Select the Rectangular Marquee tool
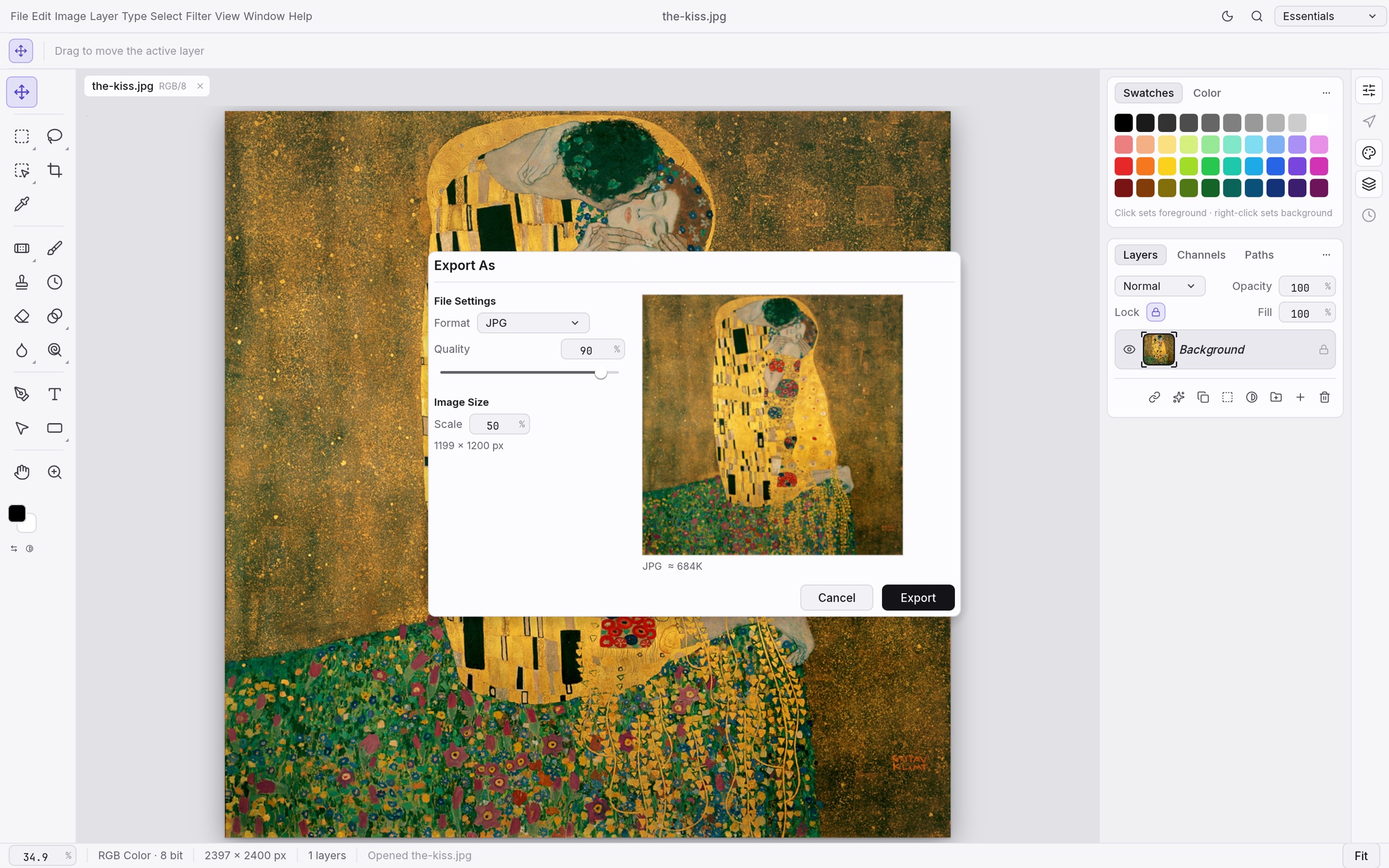The height and width of the screenshot is (868, 1389). 21,136
